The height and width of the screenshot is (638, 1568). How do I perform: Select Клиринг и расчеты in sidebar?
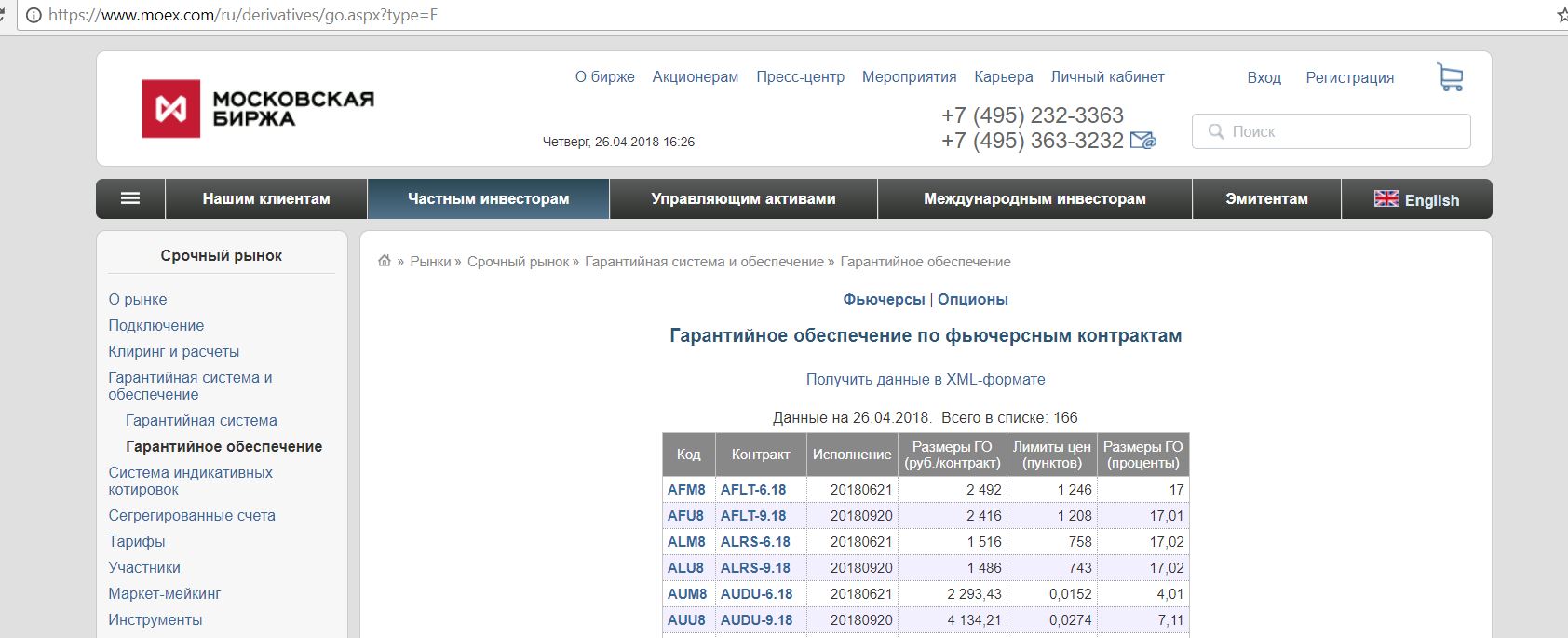tap(173, 352)
